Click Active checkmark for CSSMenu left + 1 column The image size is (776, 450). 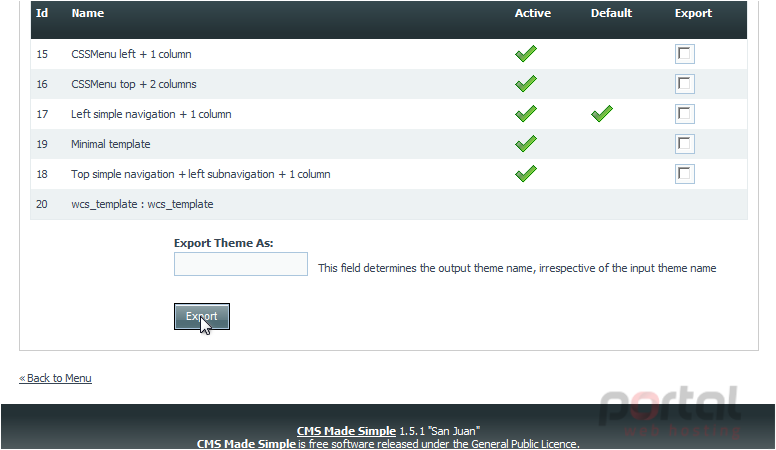pyautogui.click(x=526, y=53)
